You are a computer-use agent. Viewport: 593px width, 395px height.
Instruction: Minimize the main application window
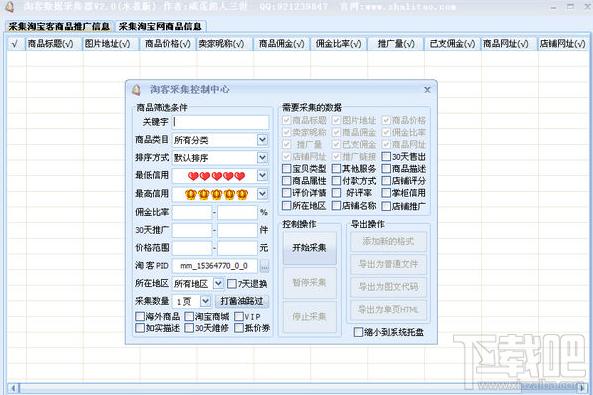(554, 6)
